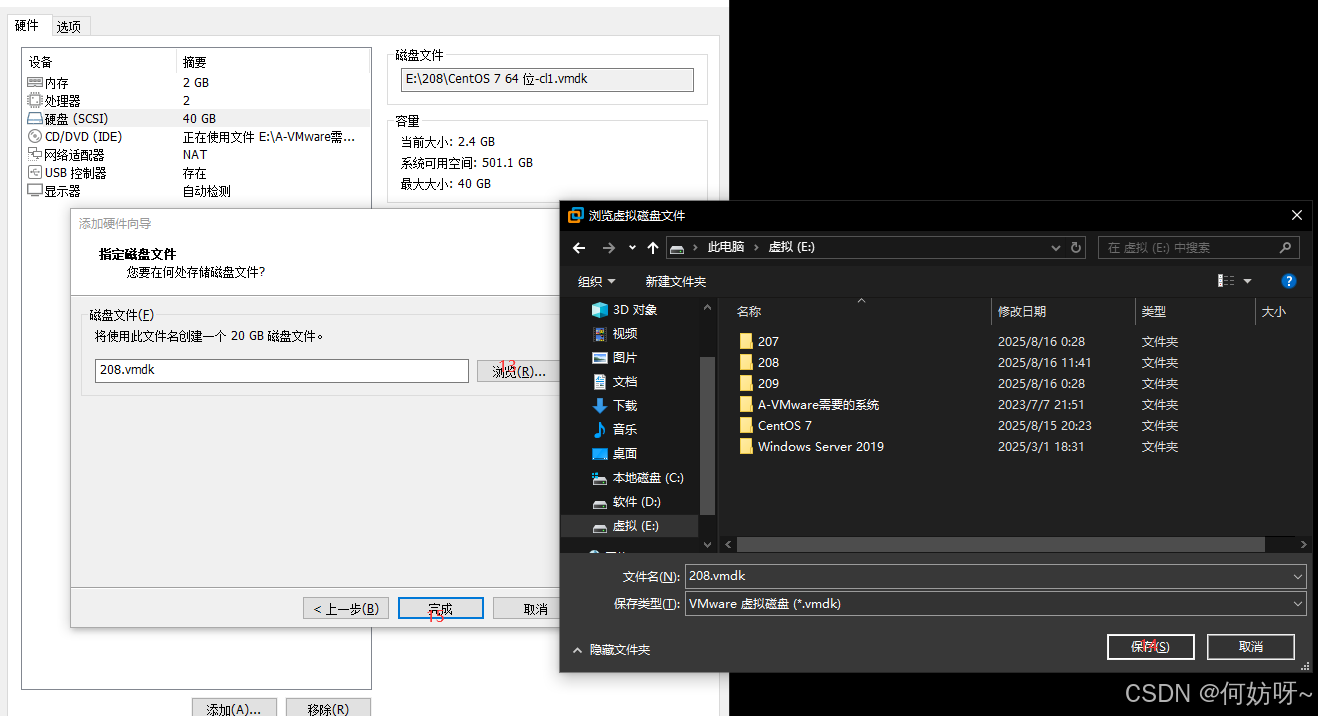The width and height of the screenshot is (1318, 716).
Task: Expand the address bar path history dropdown
Action: (x=1056, y=247)
